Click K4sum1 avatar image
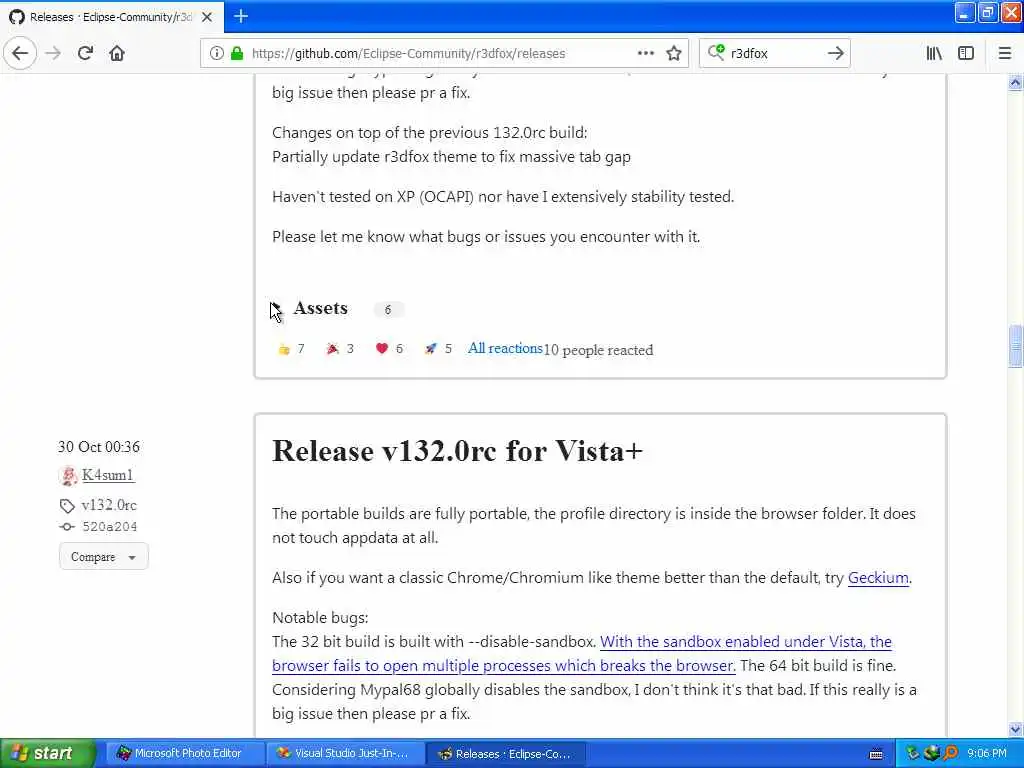This screenshot has height=768, width=1024. 68,476
